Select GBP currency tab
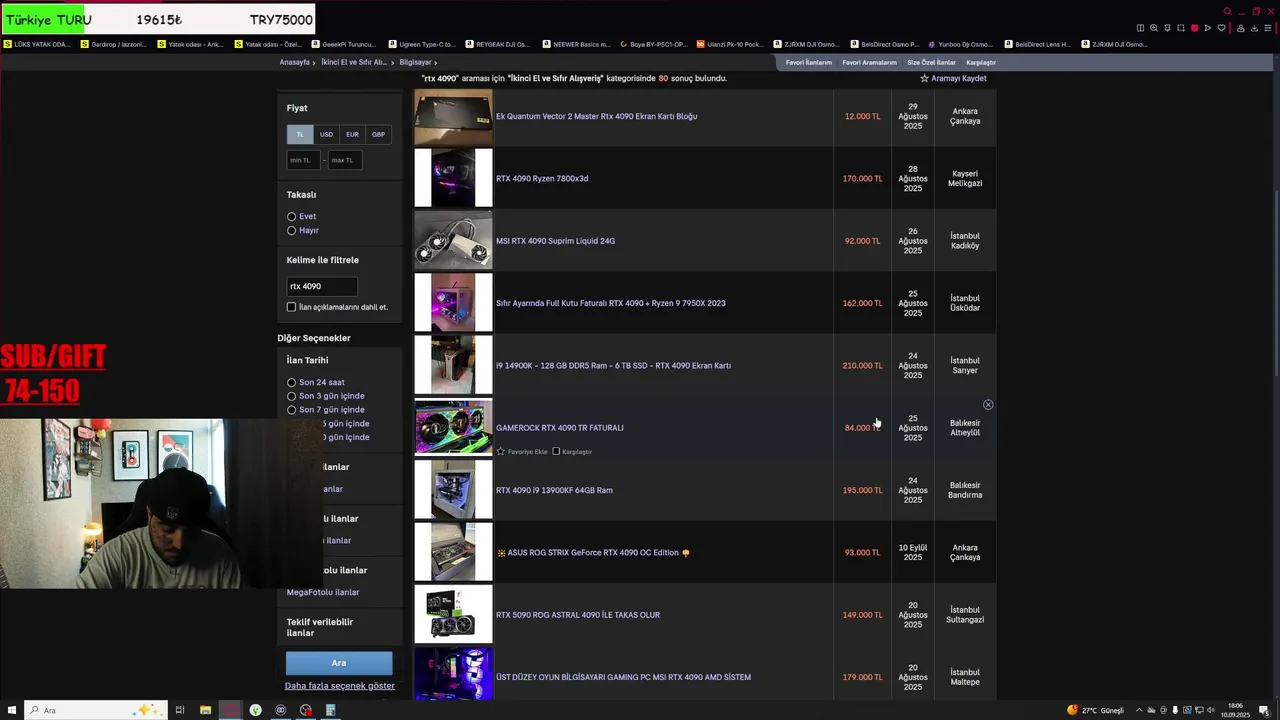Viewport: 1280px width, 720px height. coord(378,134)
